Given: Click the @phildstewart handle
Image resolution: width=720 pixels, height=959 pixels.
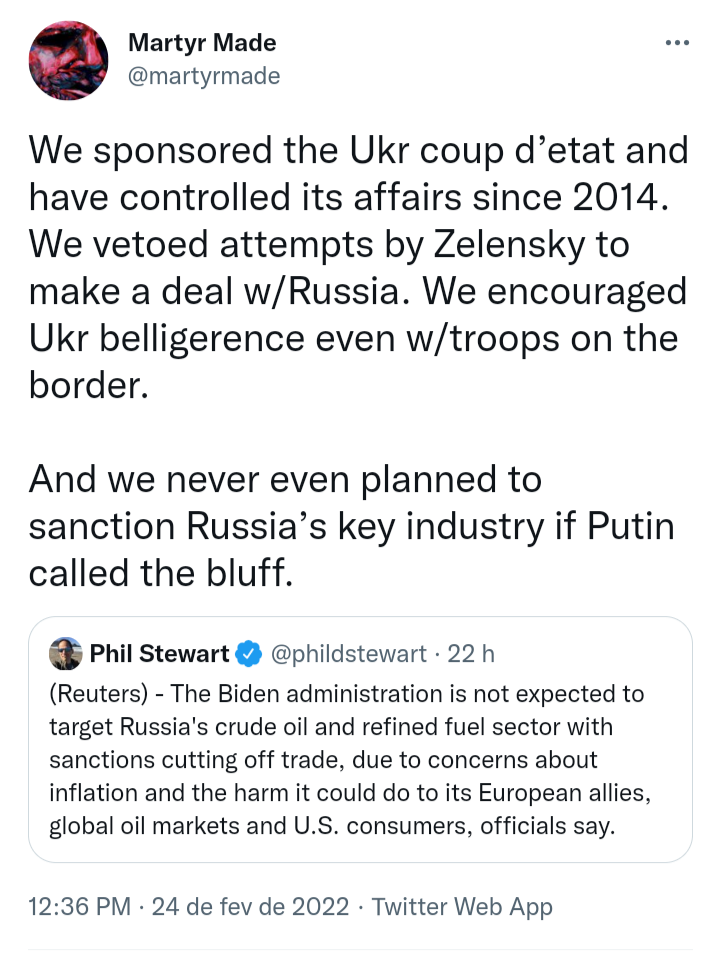Looking at the screenshot, I should tap(347, 654).
